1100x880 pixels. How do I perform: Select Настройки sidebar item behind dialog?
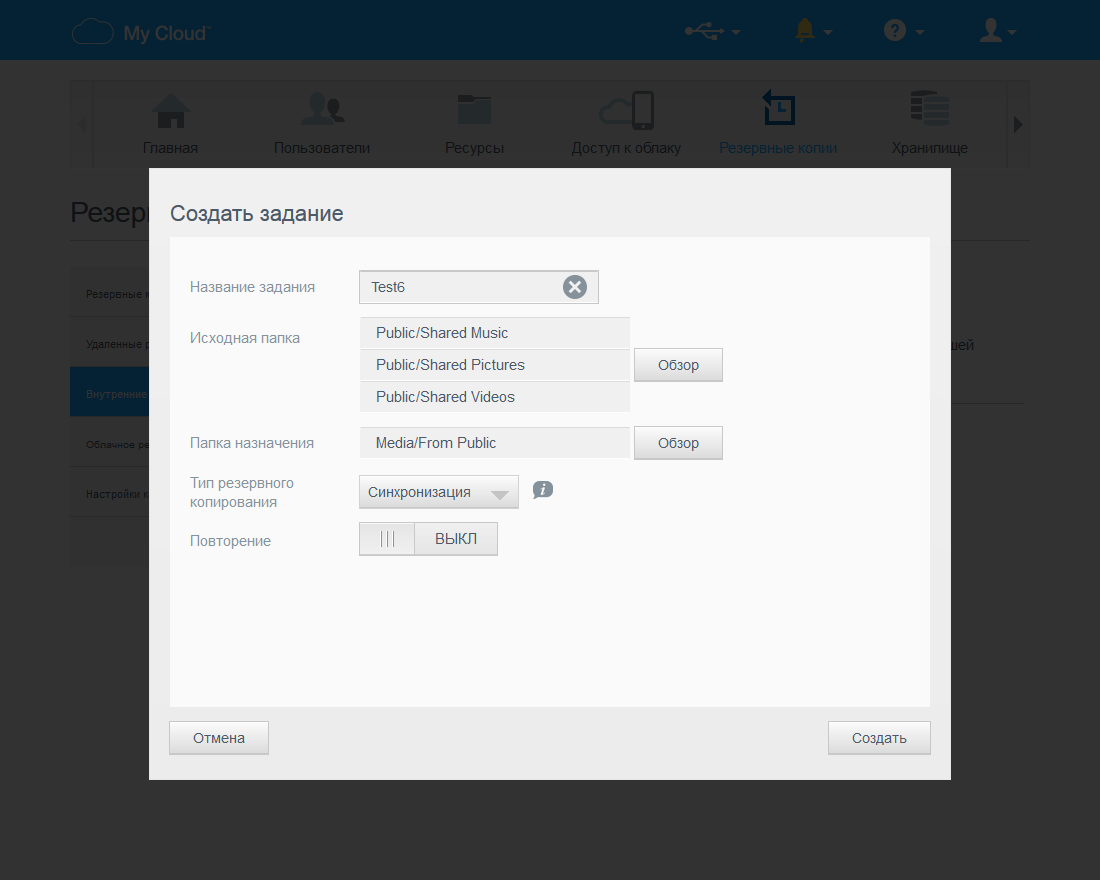tap(109, 494)
